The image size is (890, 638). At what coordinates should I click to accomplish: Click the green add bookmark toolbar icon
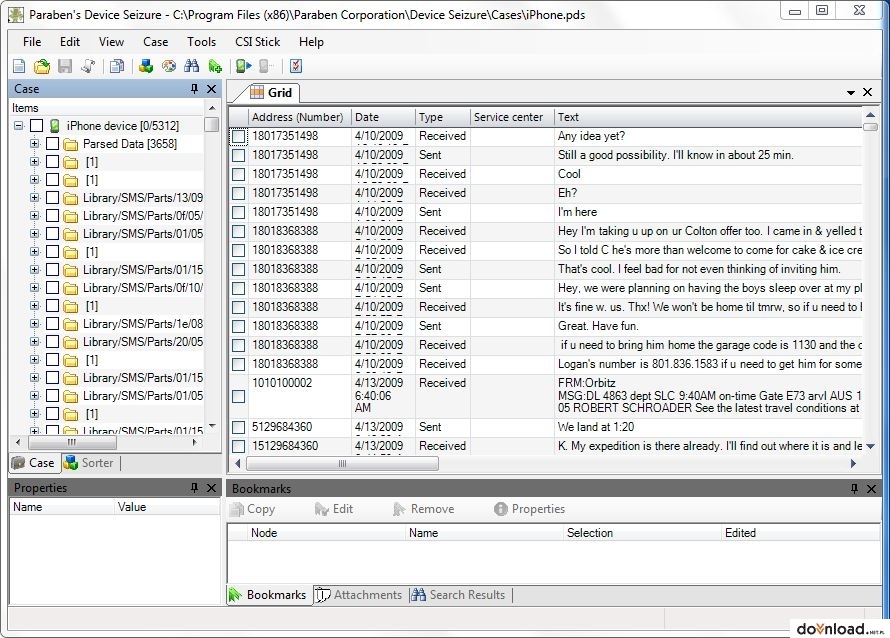(215, 66)
